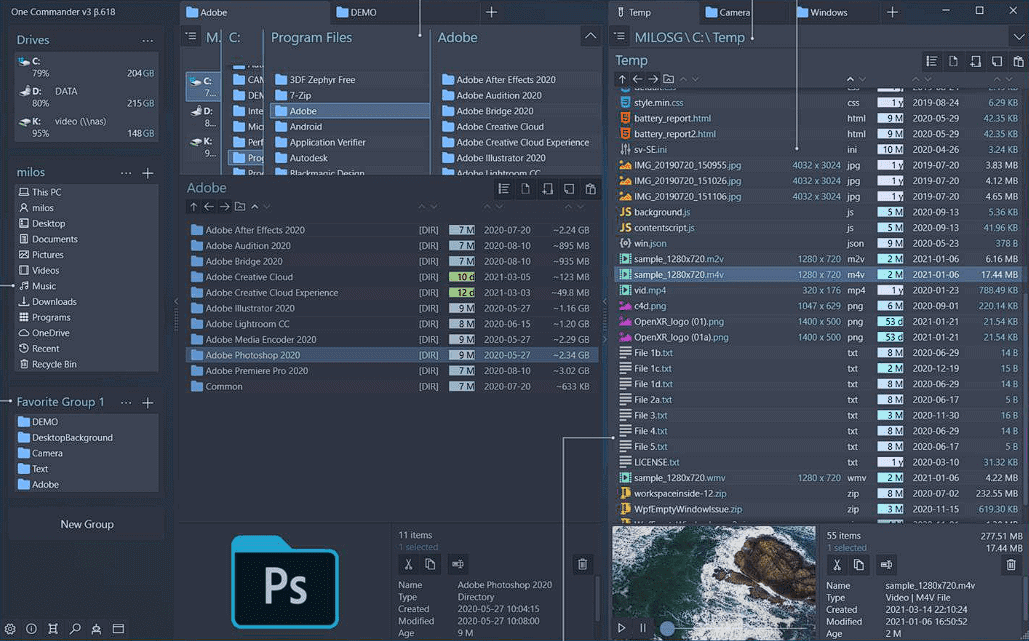Sort Temp extension column with active up arrow
This screenshot has height=641, width=1029.
[850, 79]
